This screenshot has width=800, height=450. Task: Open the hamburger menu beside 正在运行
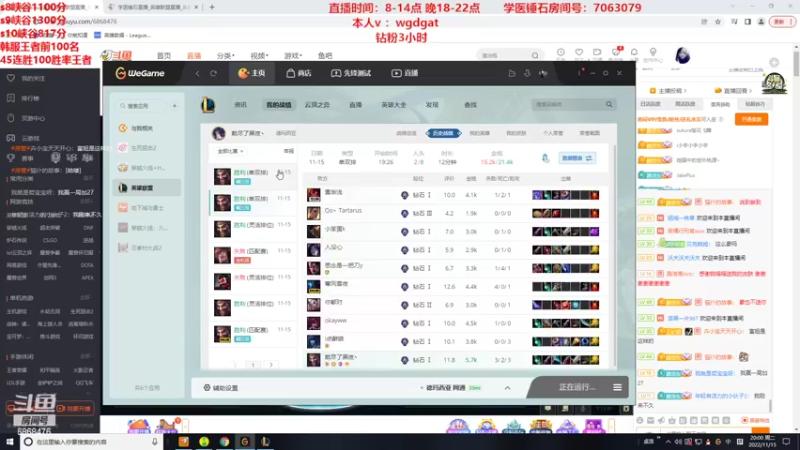point(617,387)
